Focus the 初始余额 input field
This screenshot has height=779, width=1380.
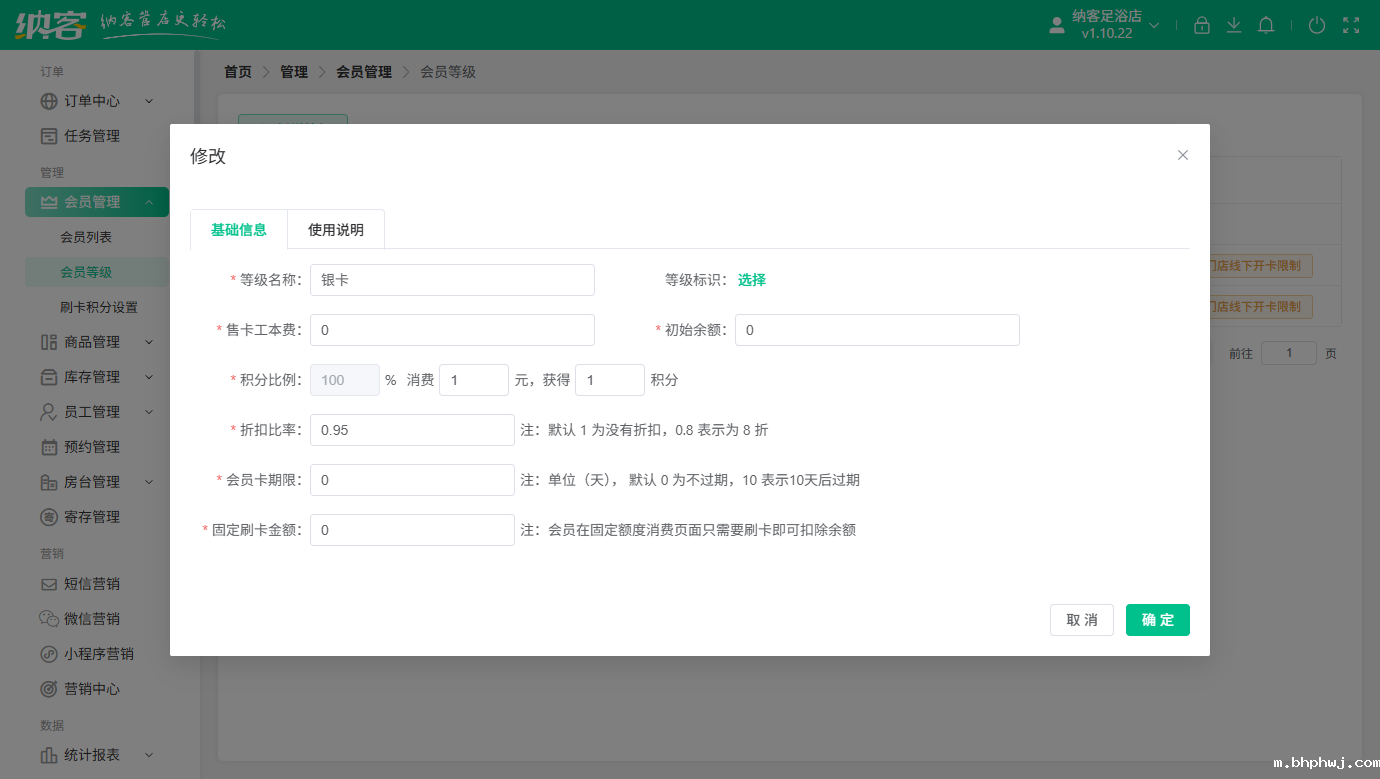click(x=877, y=330)
